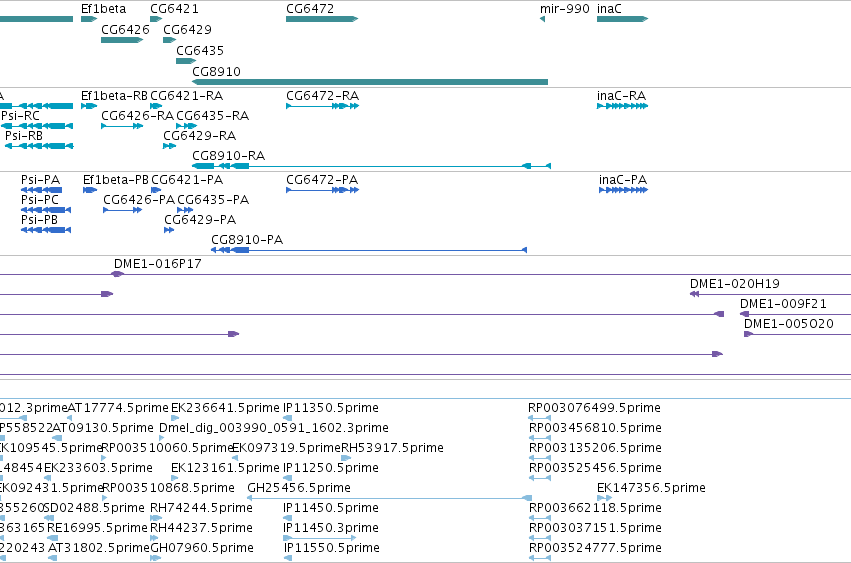Click the CG6435-RA transcript glyph
Image resolution: width=851 pixels, height=563 pixels.
tap(187, 126)
